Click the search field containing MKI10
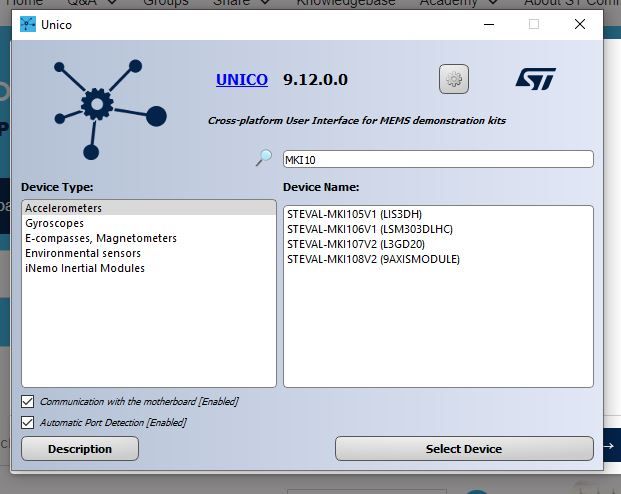 tap(438, 159)
